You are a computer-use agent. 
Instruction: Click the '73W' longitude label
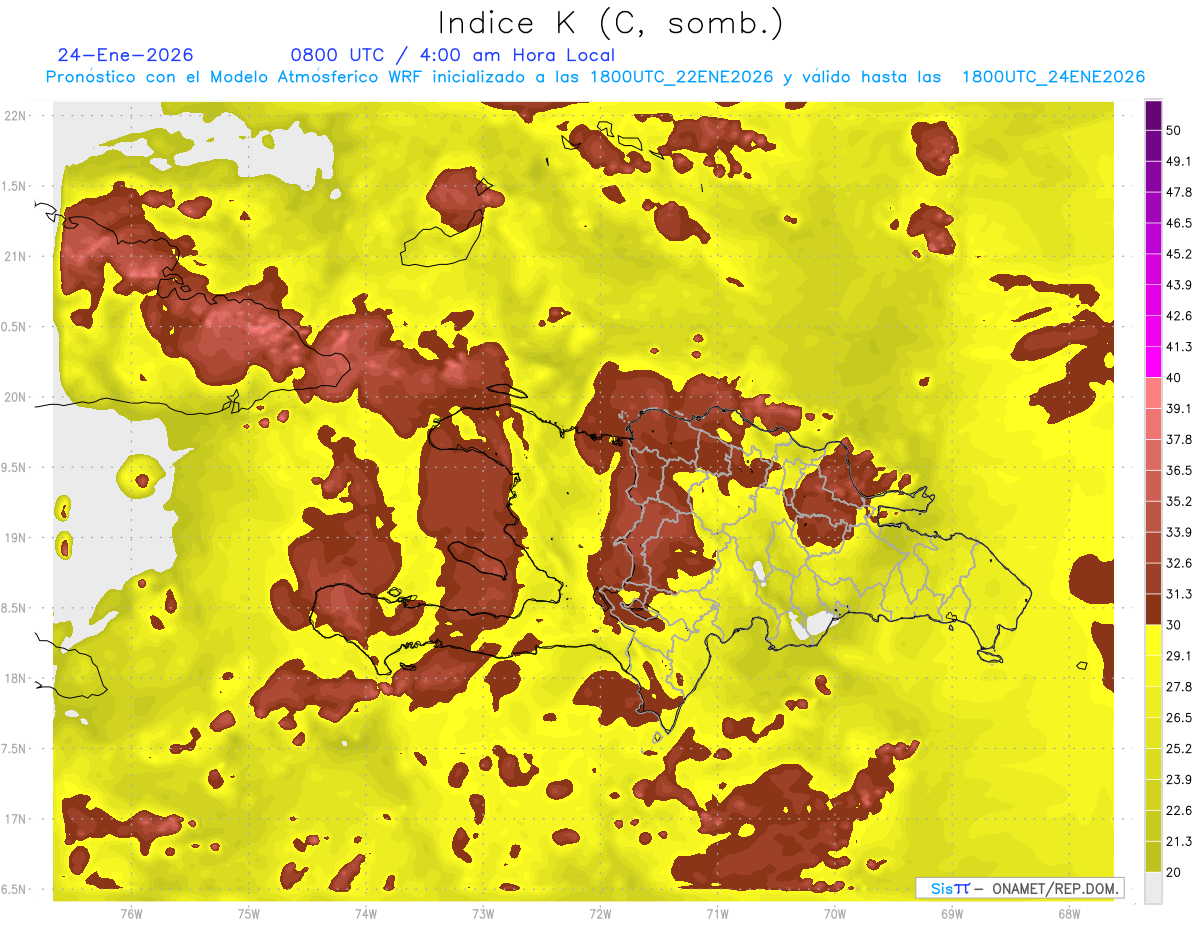pyautogui.click(x=483, y=913)
